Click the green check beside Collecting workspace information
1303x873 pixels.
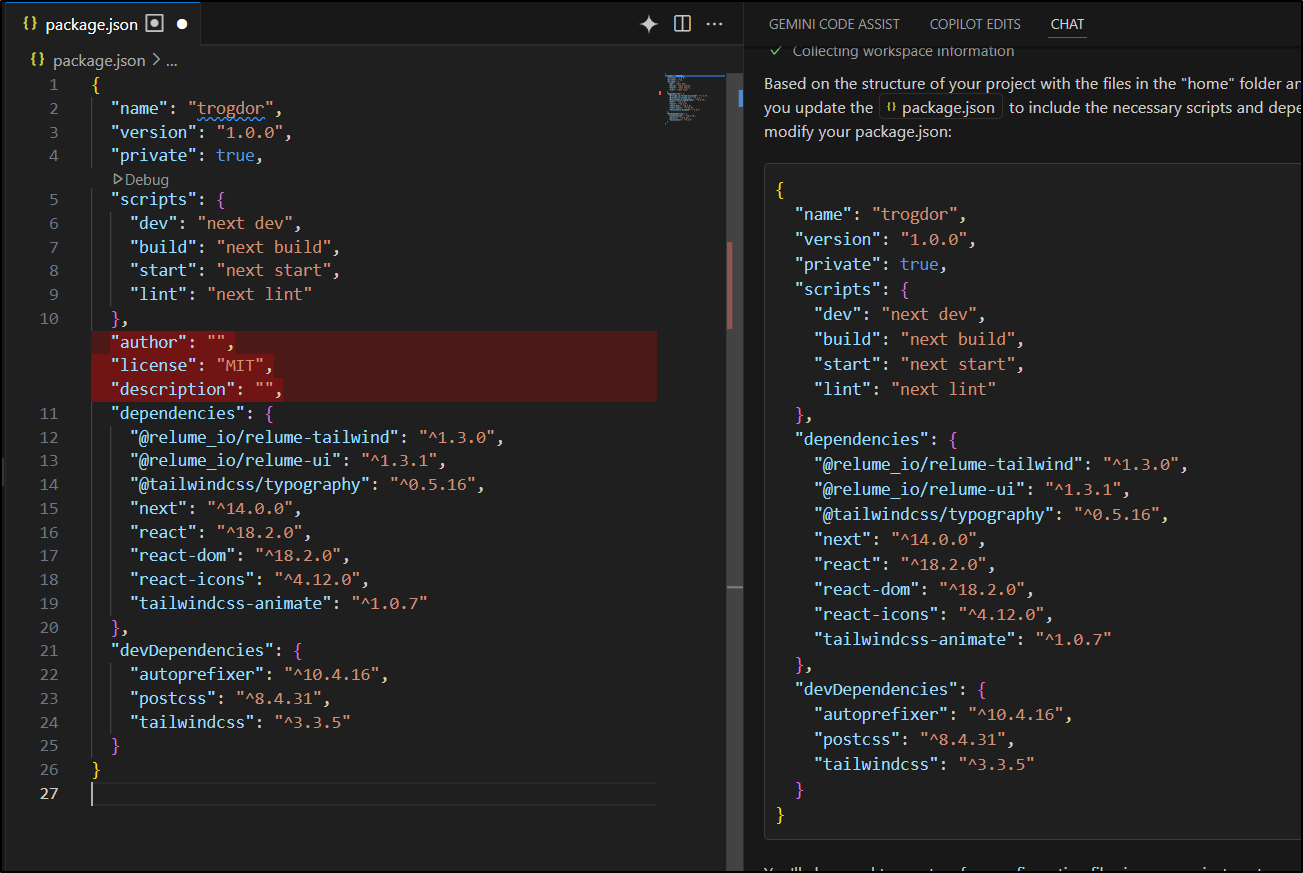coord(775,51)
